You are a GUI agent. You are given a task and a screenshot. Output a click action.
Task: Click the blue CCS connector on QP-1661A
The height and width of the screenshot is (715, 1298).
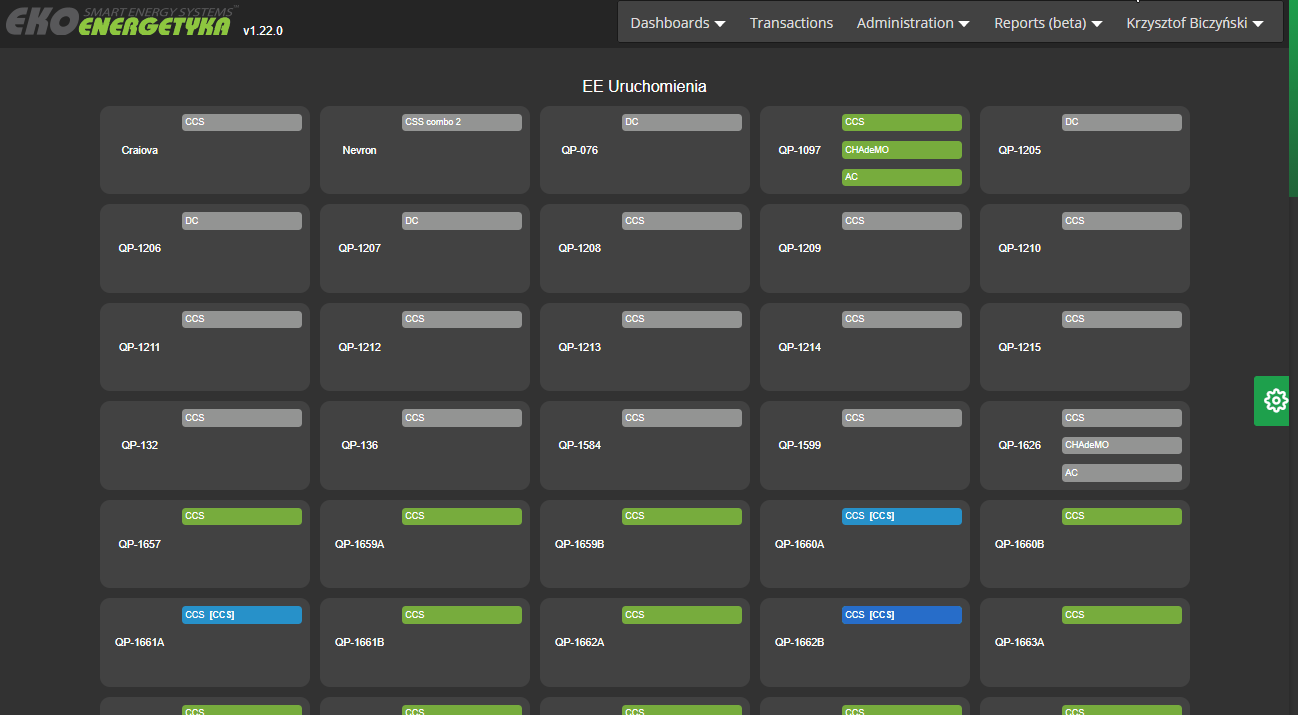[x=241, y=615]
